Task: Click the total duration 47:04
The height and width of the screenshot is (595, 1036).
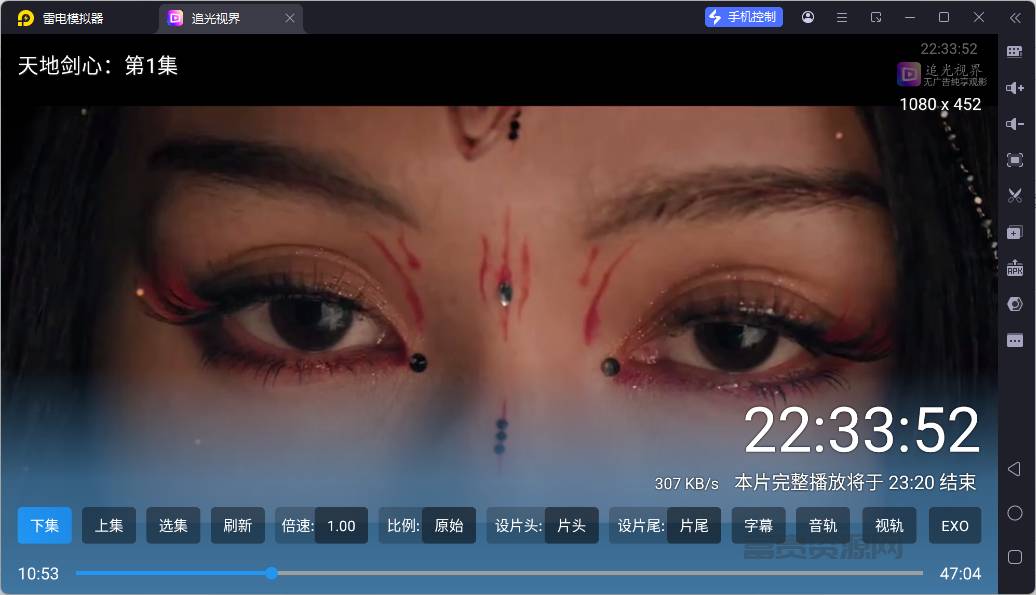Action: tap(960, 573)
